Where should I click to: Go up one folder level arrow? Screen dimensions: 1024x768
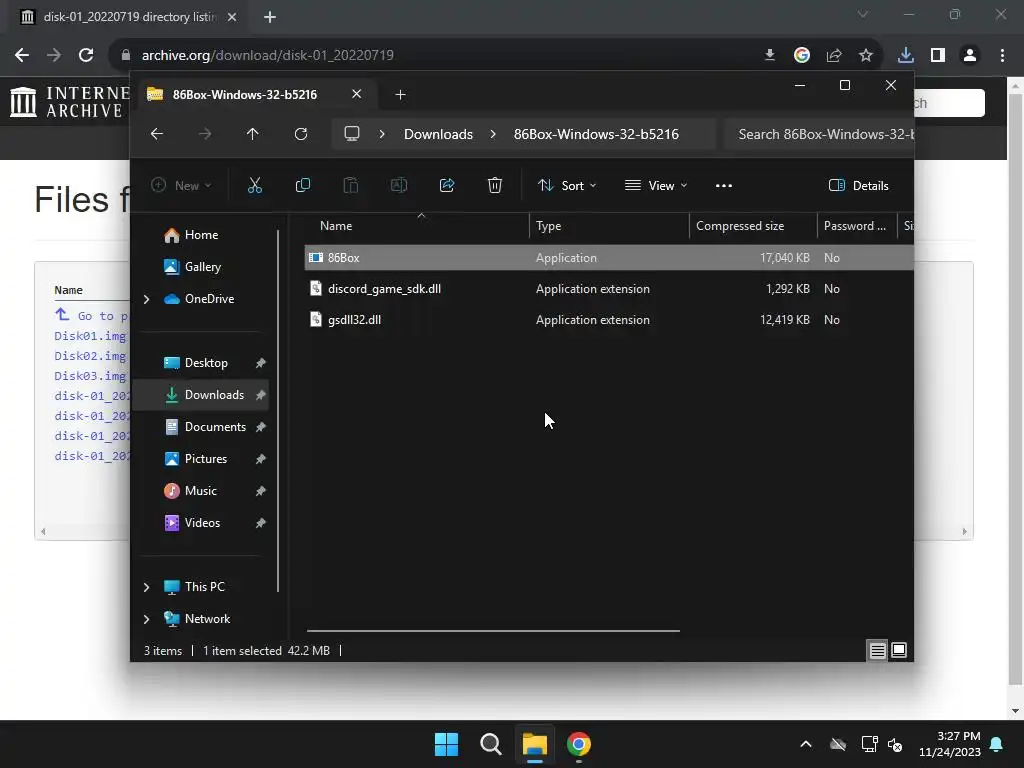253,134
